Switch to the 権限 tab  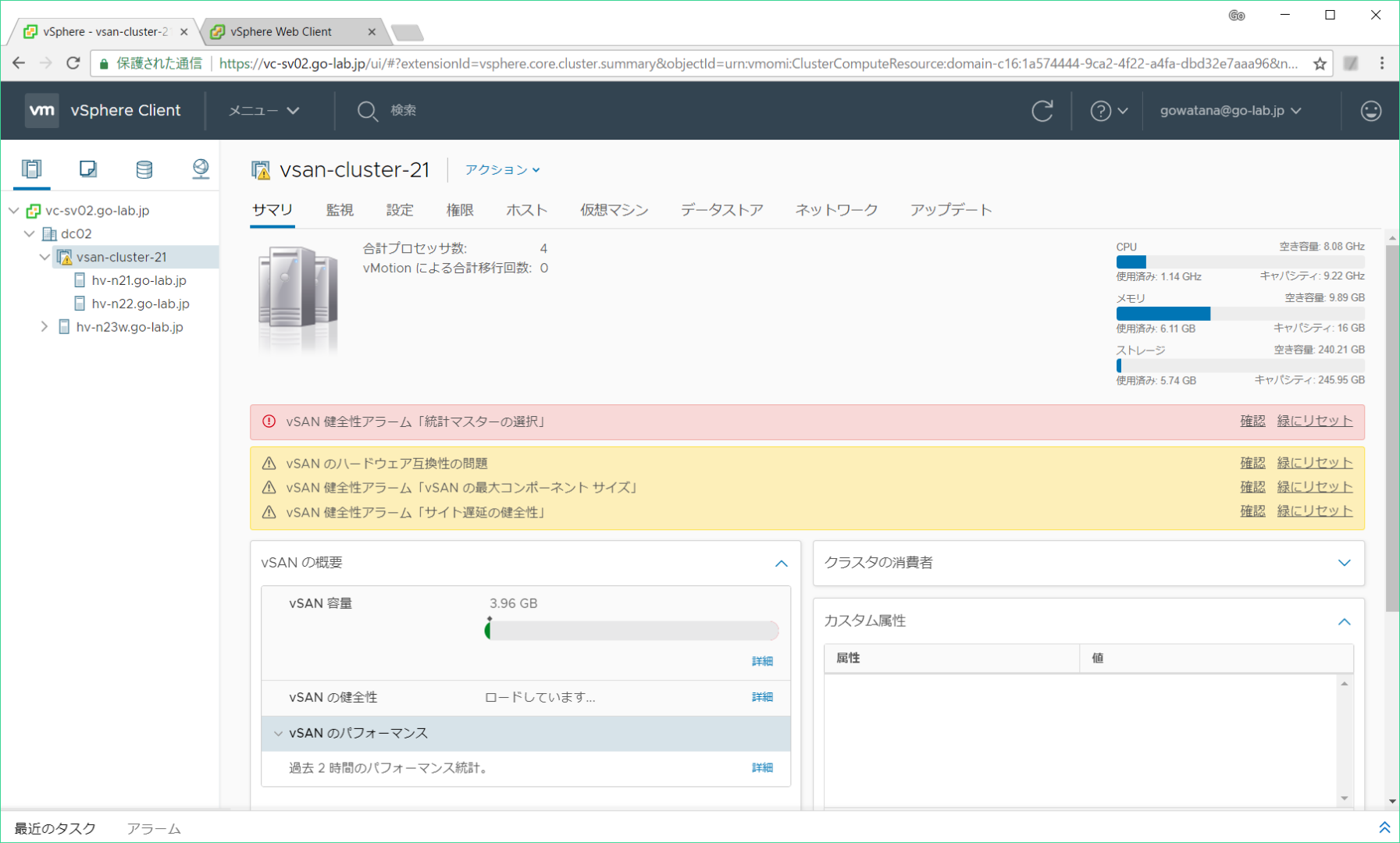(x=460, y=210)
